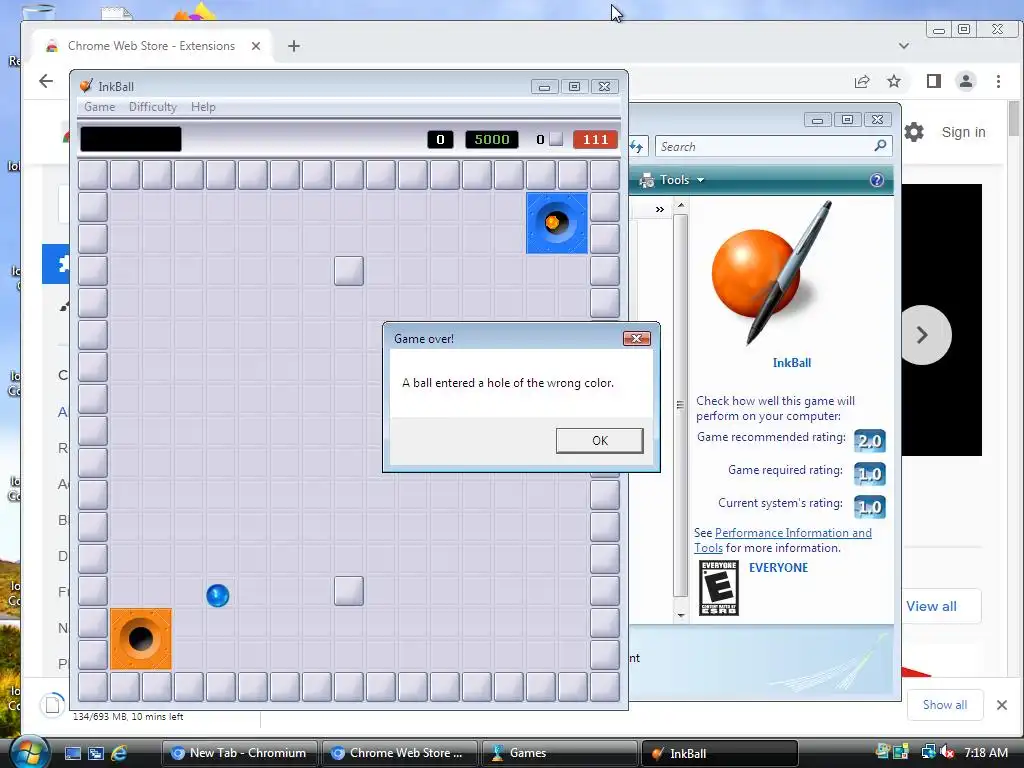1024x768 pixels.
Task: Open the Difficulty menu in InkBall
Action: tap(152, 106)
